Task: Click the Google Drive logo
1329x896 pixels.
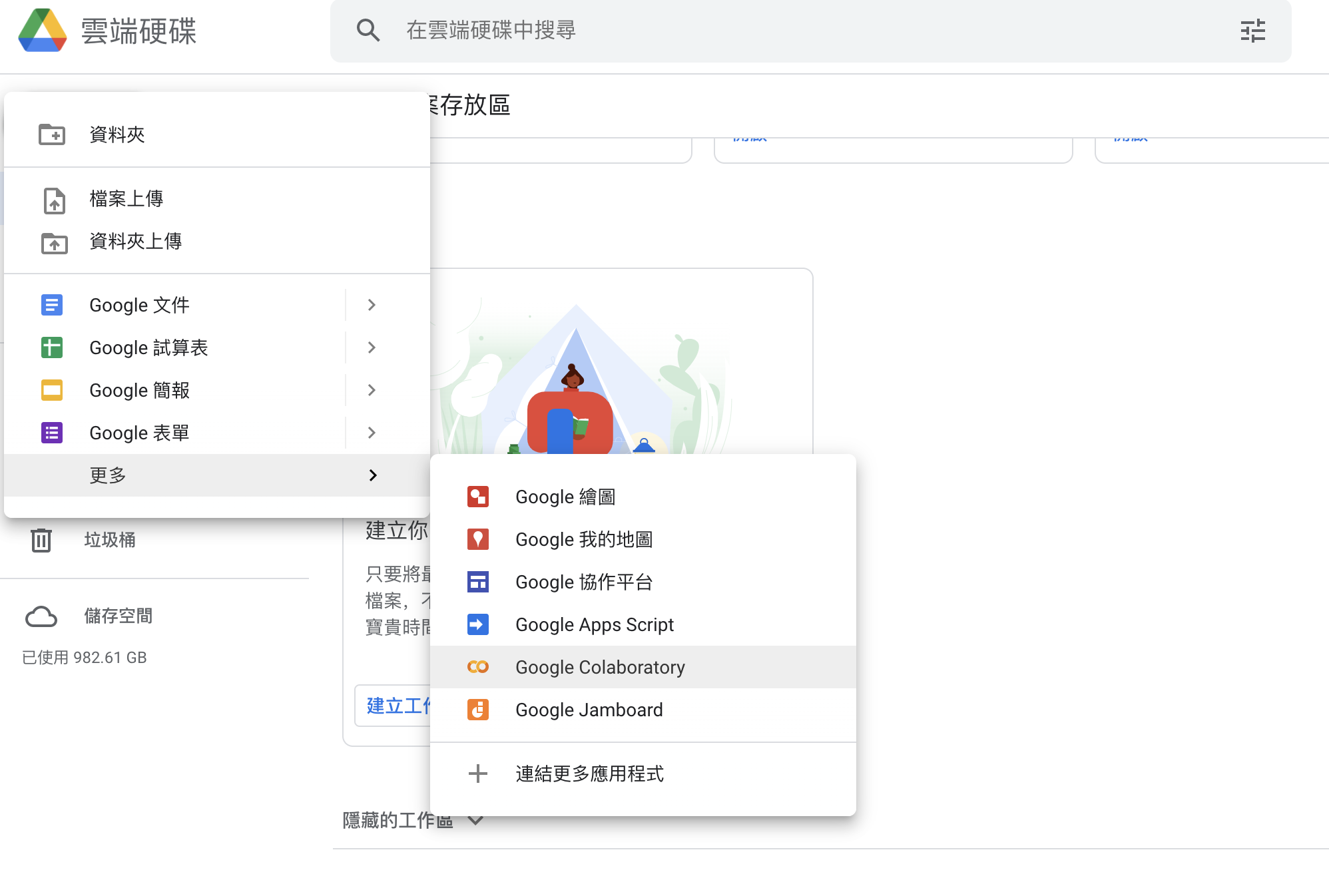Action: [44, 30]
